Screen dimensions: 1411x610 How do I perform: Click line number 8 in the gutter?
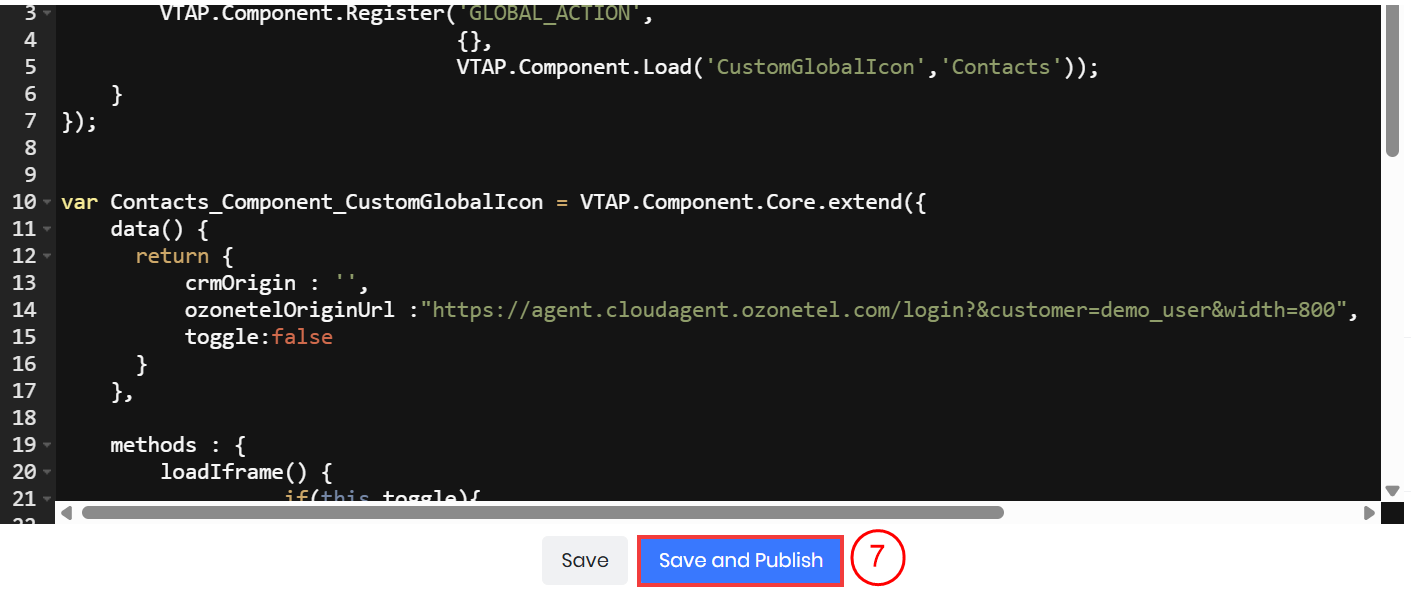tap(29, 148)
